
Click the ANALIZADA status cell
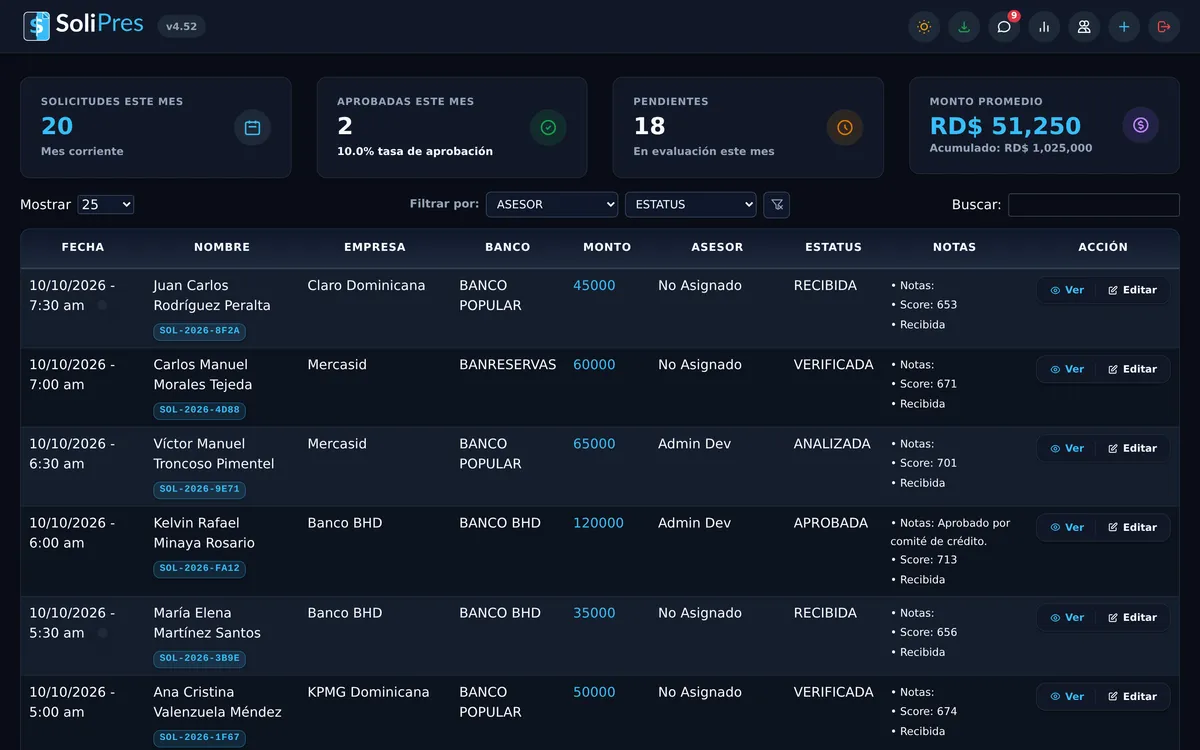pyautogui.click(x=832, y=444)
